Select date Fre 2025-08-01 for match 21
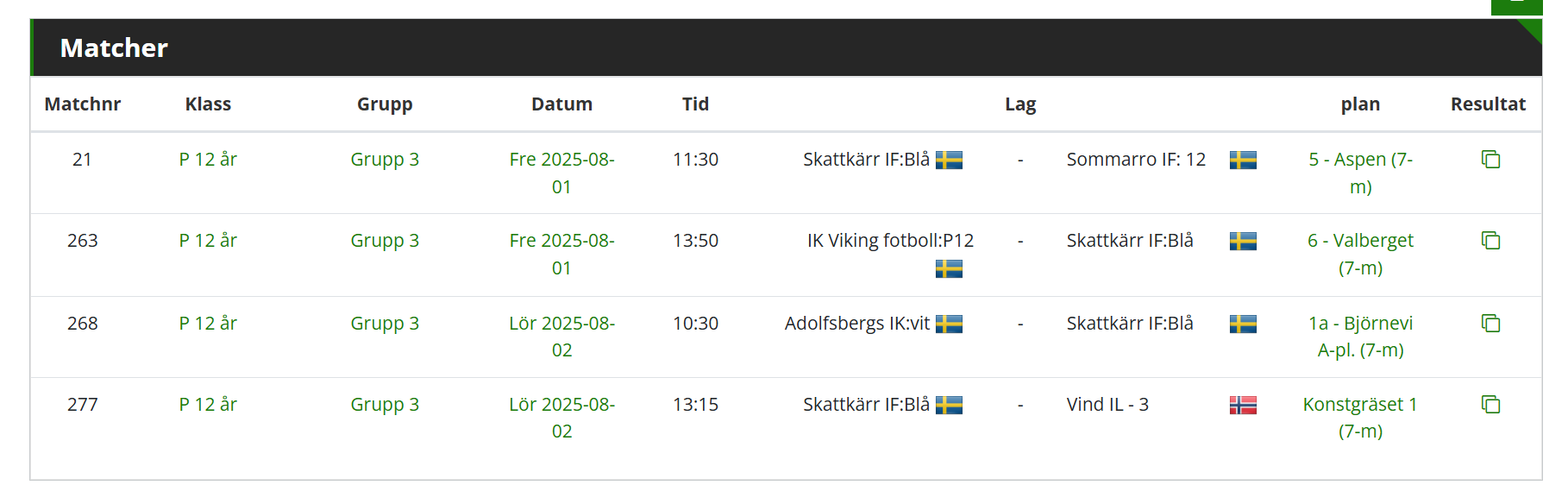 [x=561, y=173]
